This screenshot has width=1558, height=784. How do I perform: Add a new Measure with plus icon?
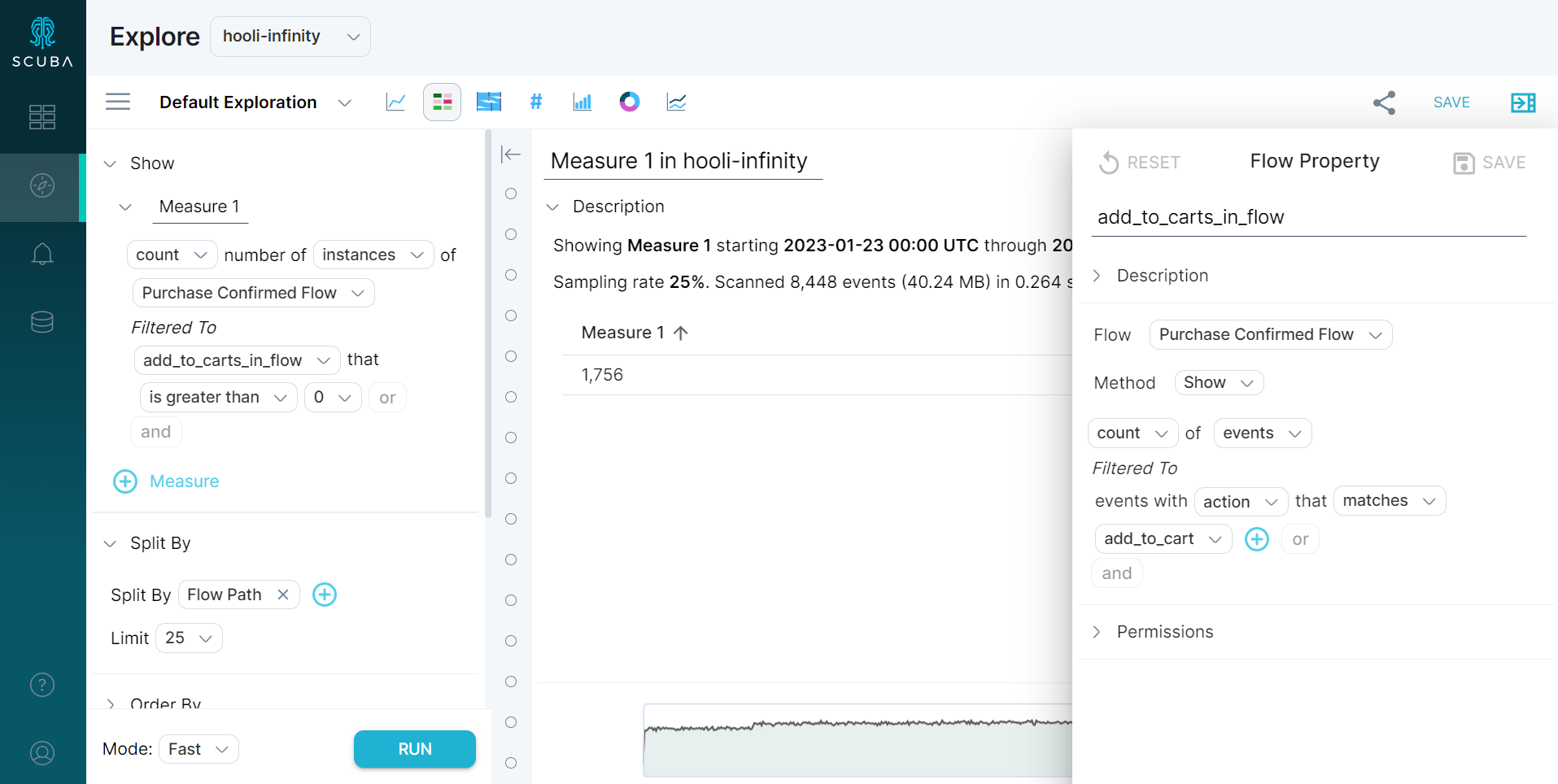point(125,481)
